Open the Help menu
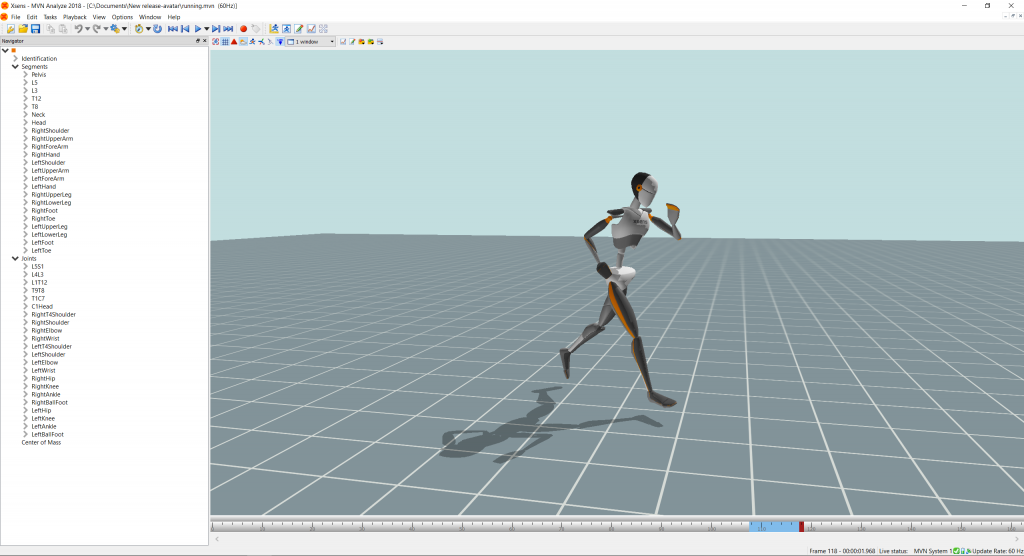The image size is (1024, 556). coord(174,17)
